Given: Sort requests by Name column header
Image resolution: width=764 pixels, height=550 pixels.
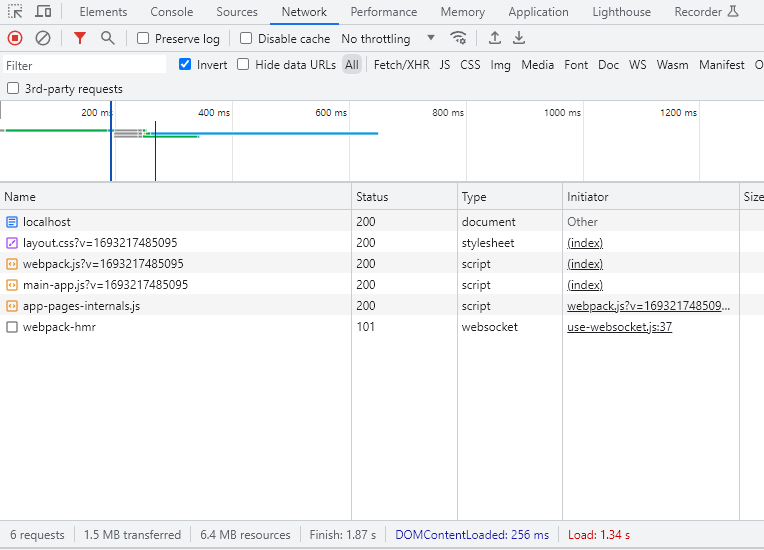Looking at the screenshot, I should tap(175, 197).
